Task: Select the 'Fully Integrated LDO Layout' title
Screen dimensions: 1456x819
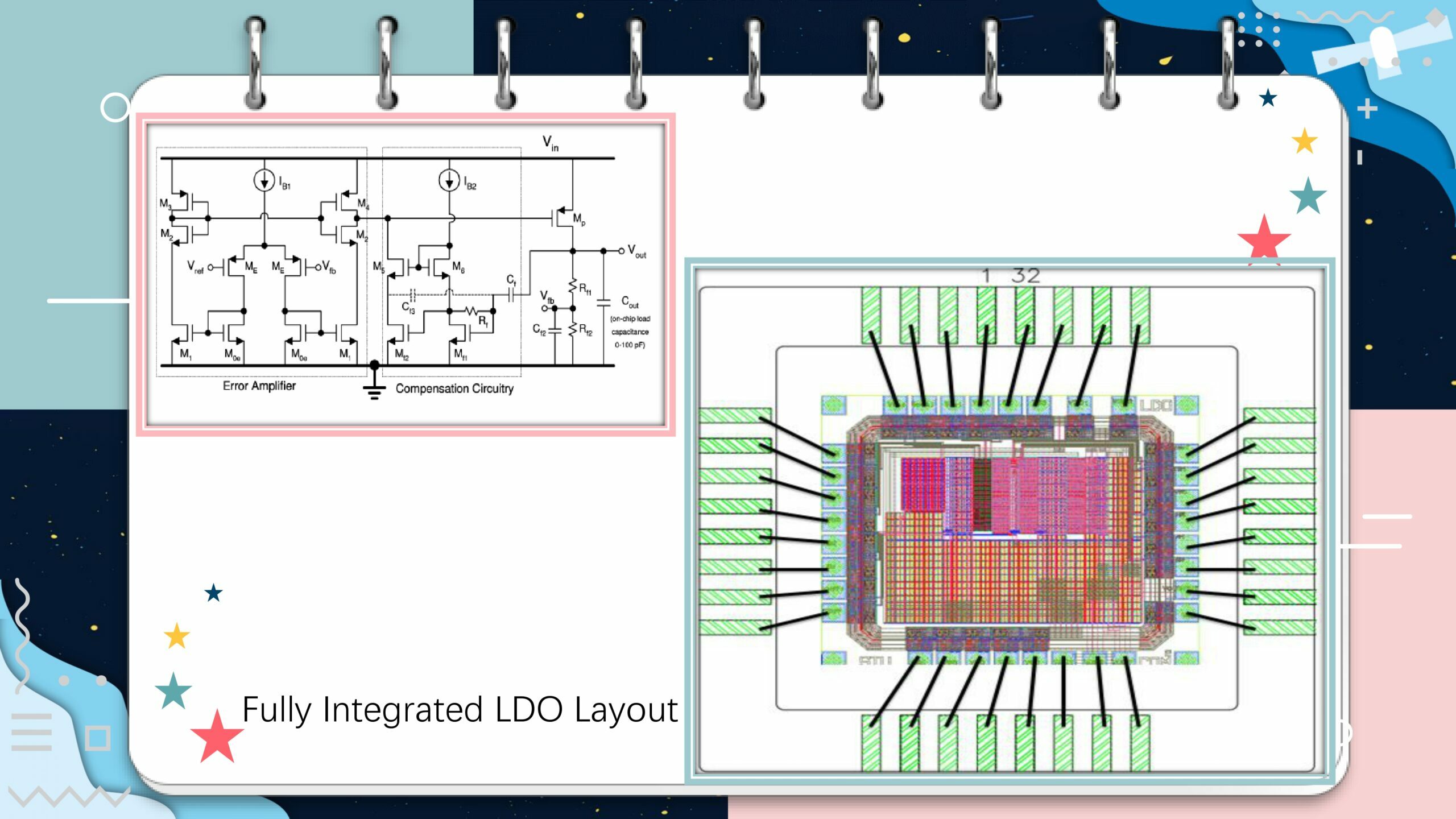Action: pos(460,710)
